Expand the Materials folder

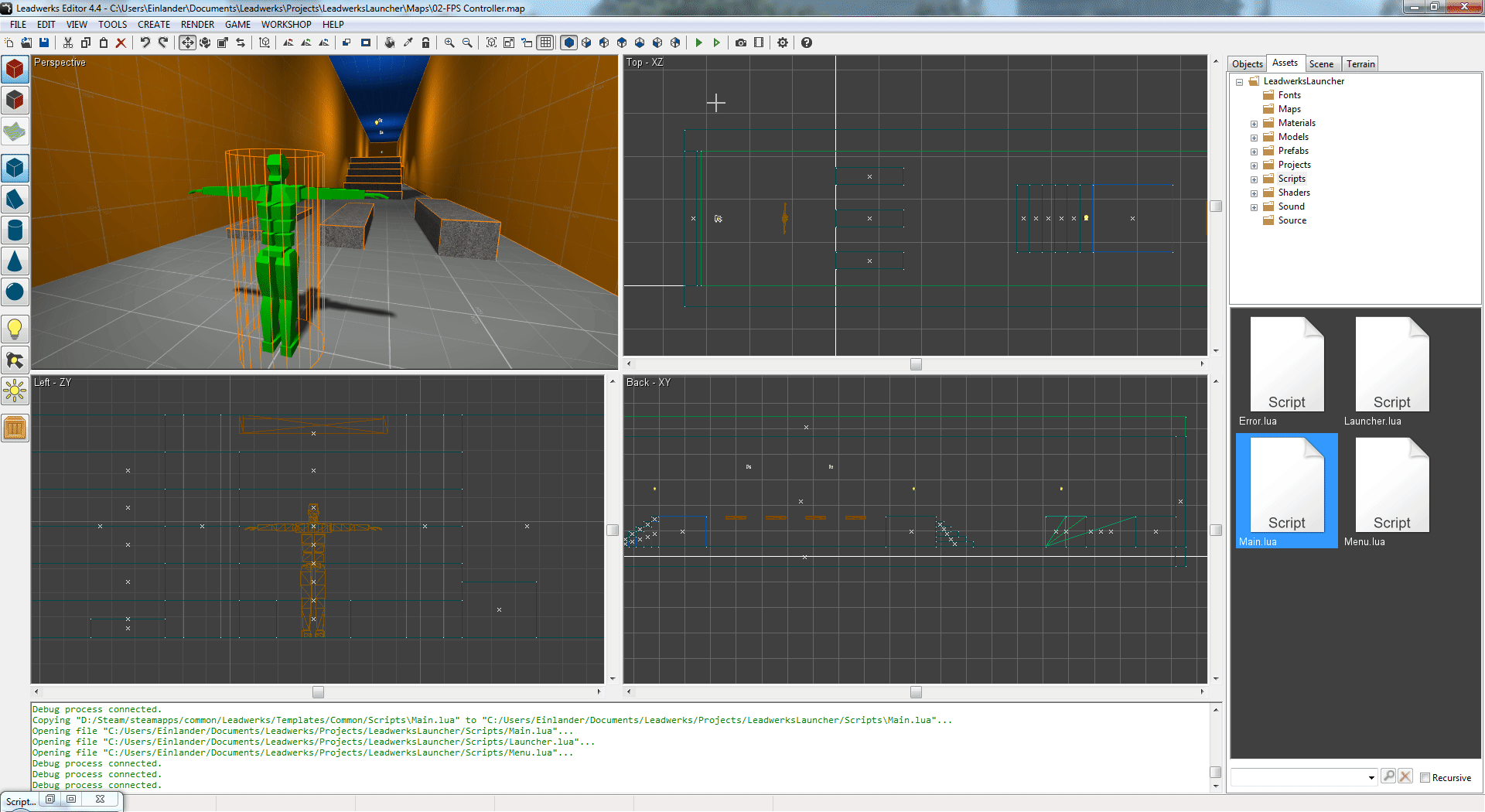(1254, 124)
